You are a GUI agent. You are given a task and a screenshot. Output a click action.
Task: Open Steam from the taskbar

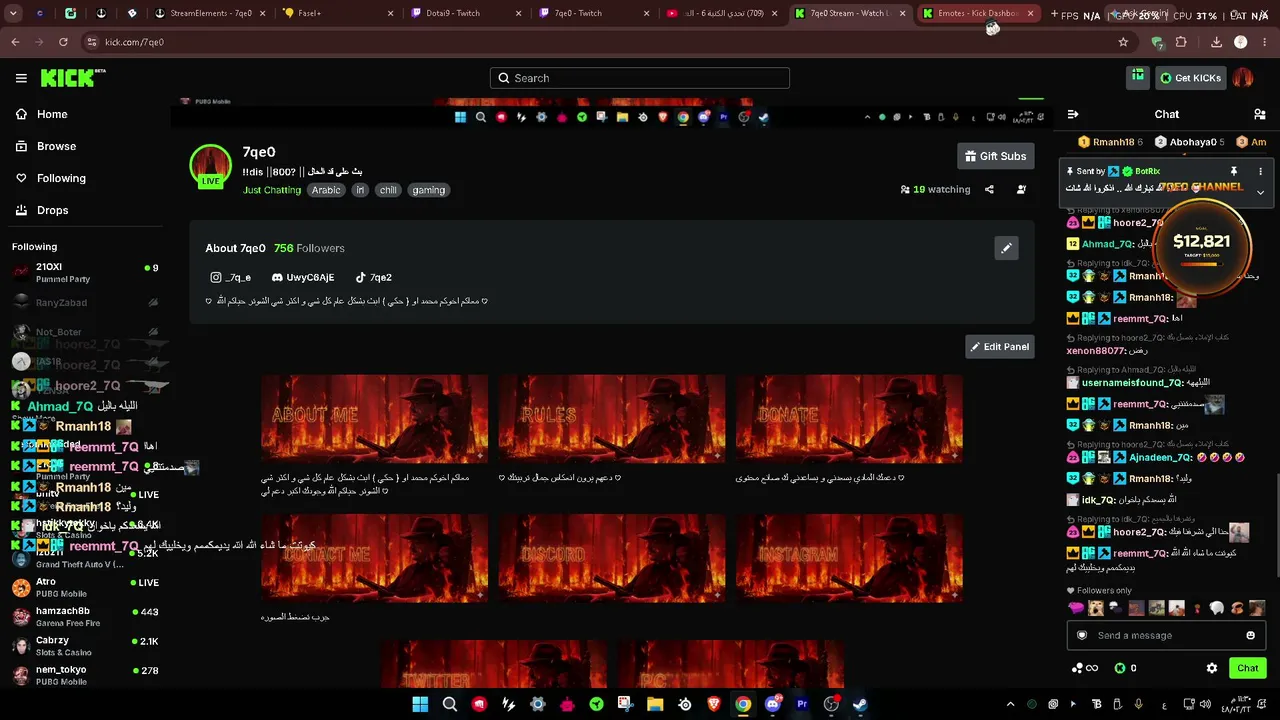tap(860, 704)
